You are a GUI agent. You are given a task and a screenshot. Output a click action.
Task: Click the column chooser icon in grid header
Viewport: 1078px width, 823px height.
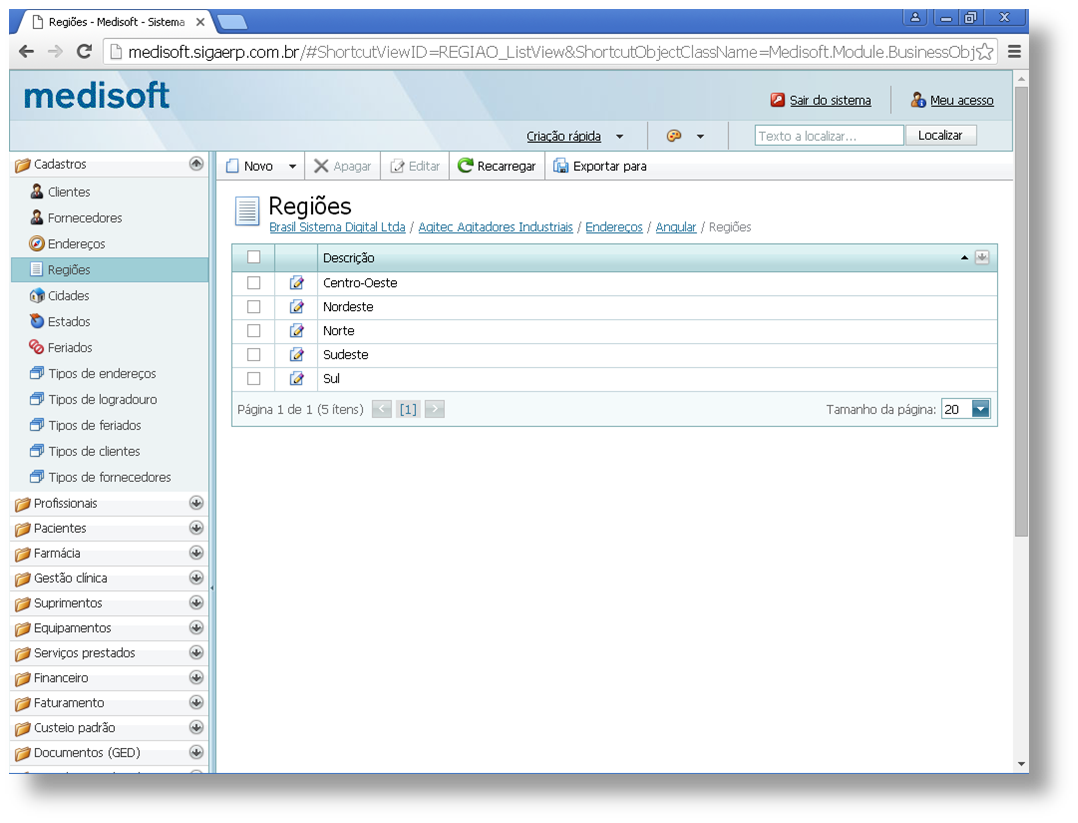pos(982,257)
